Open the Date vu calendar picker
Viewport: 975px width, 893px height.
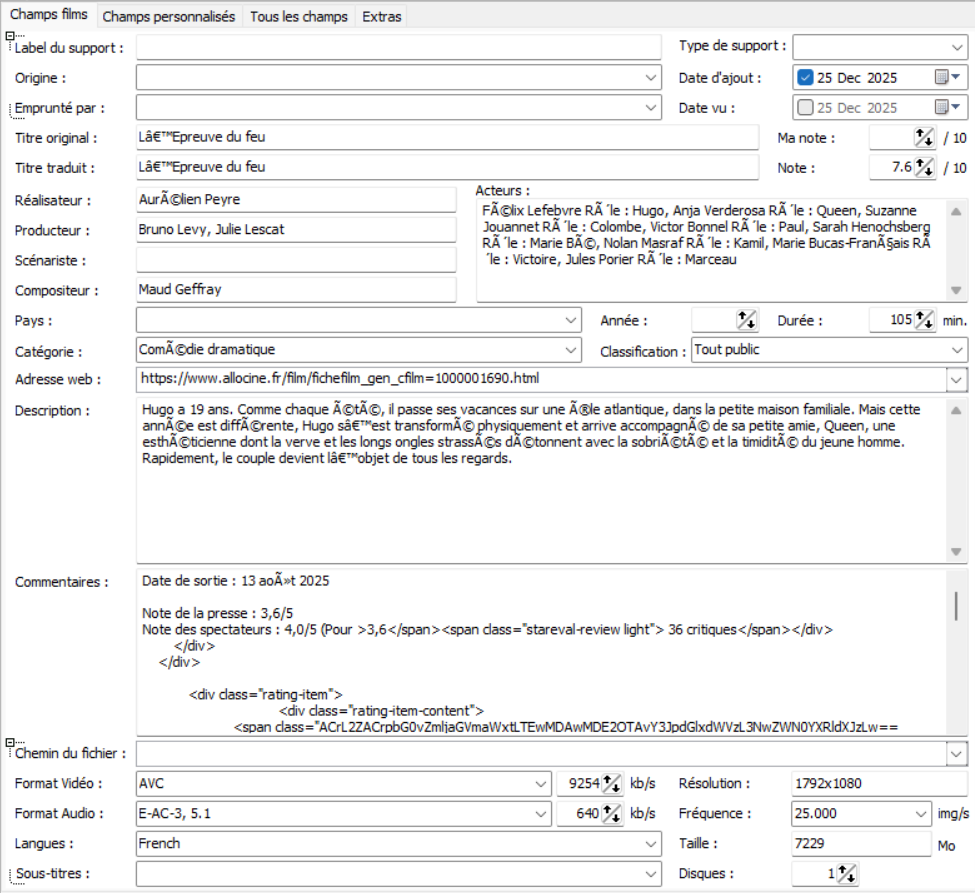click(x=949, y=107)
